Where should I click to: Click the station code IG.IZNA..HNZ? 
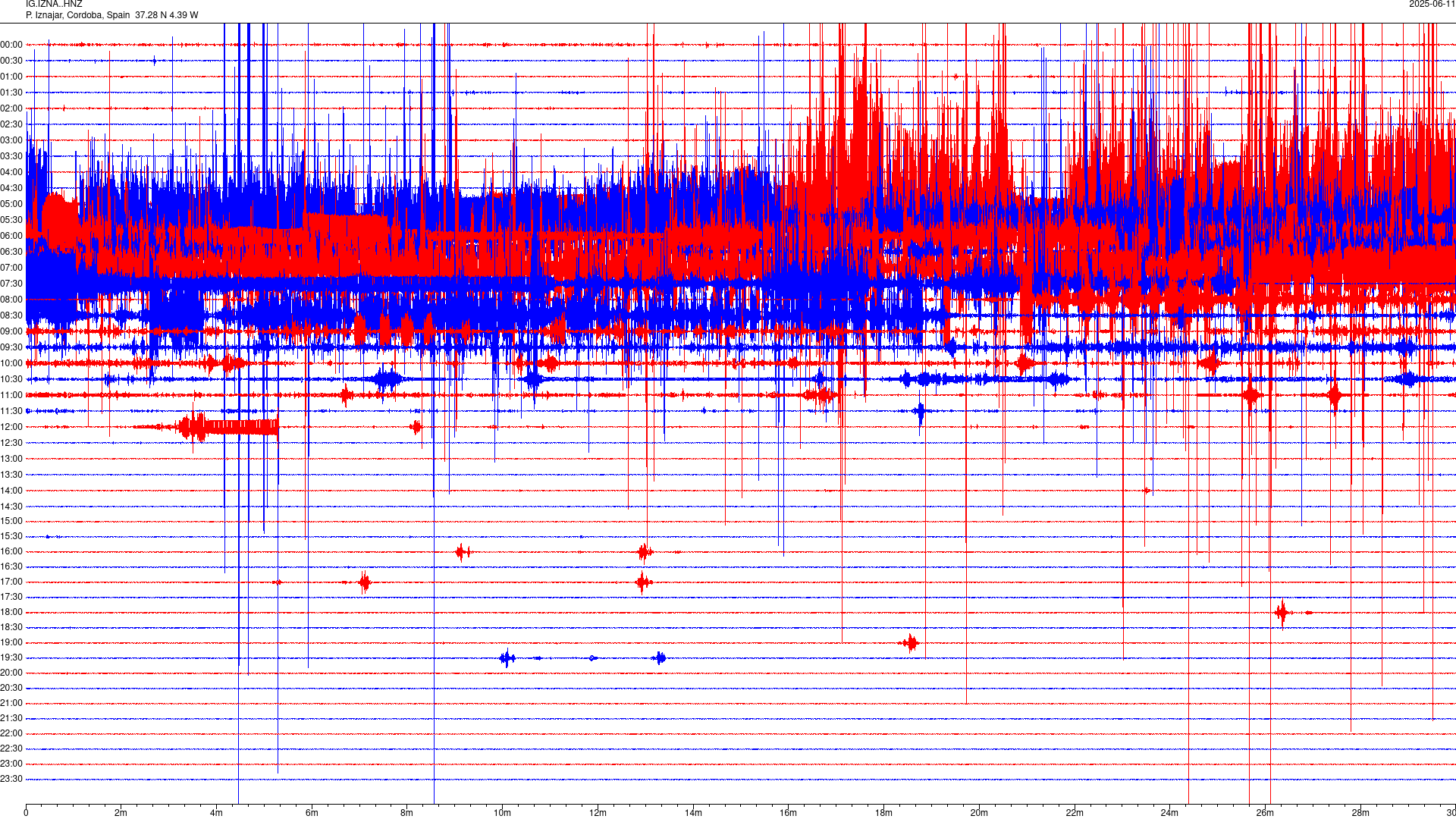coord(54,5)
